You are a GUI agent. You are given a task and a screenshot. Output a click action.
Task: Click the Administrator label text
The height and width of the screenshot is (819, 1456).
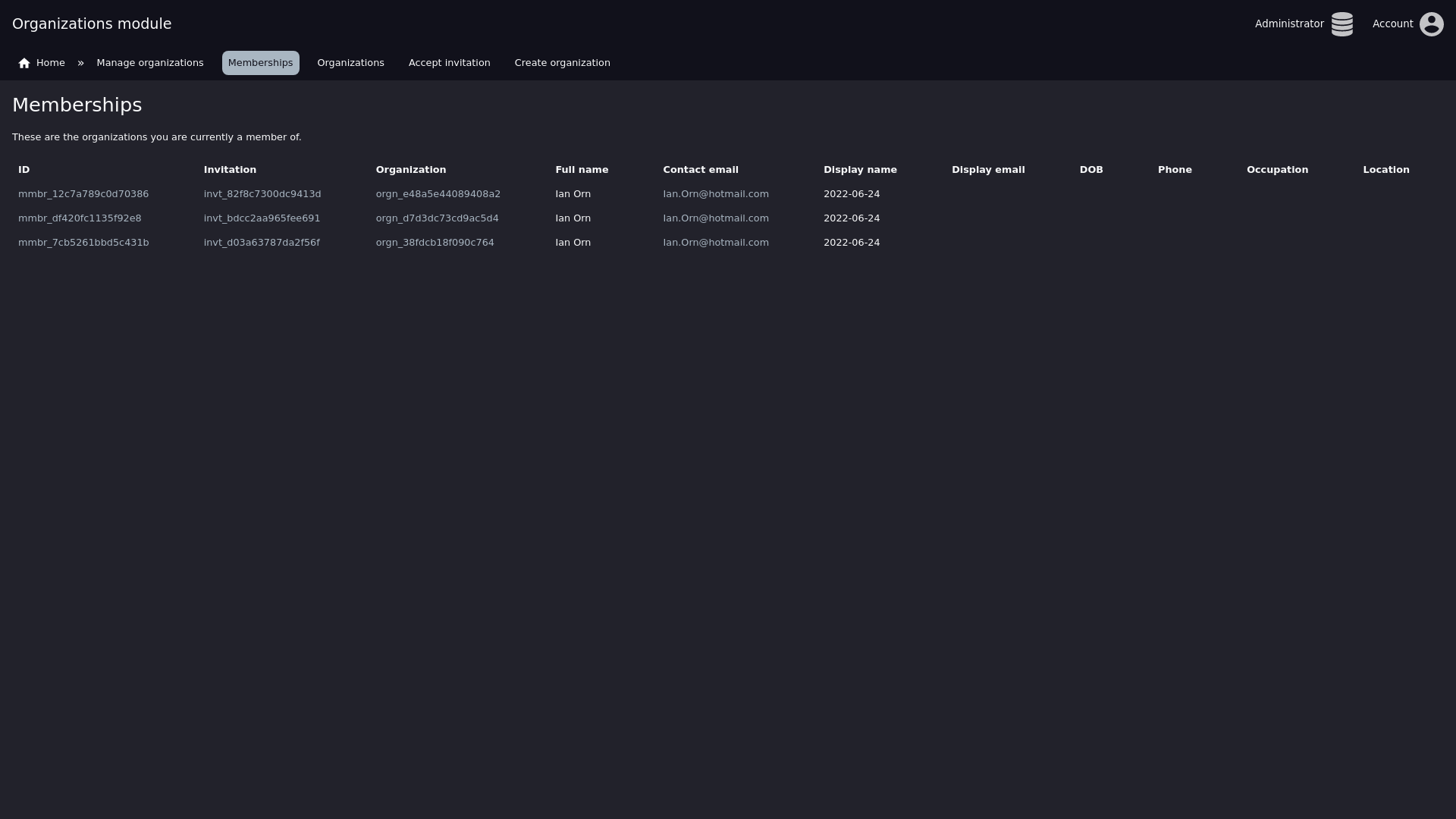click(1288, 24)
